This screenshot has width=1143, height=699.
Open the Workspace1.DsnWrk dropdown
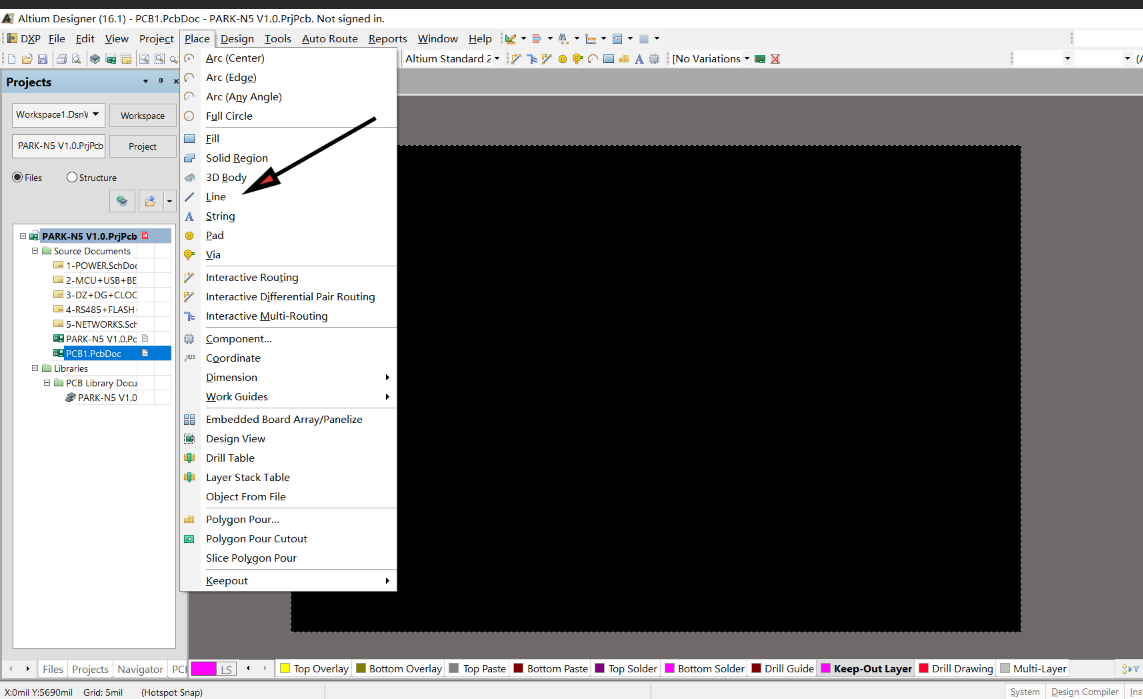[x=95, y=114]
